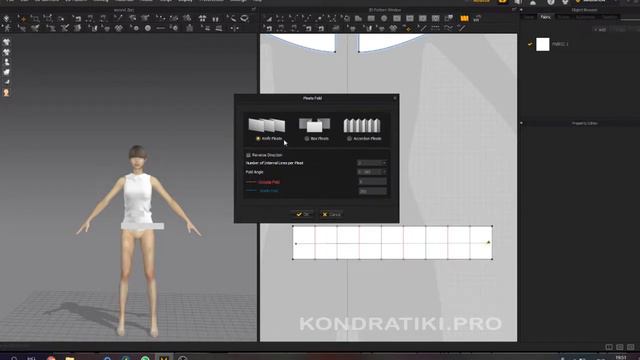Click the Inside Fold angle input field

372,191
